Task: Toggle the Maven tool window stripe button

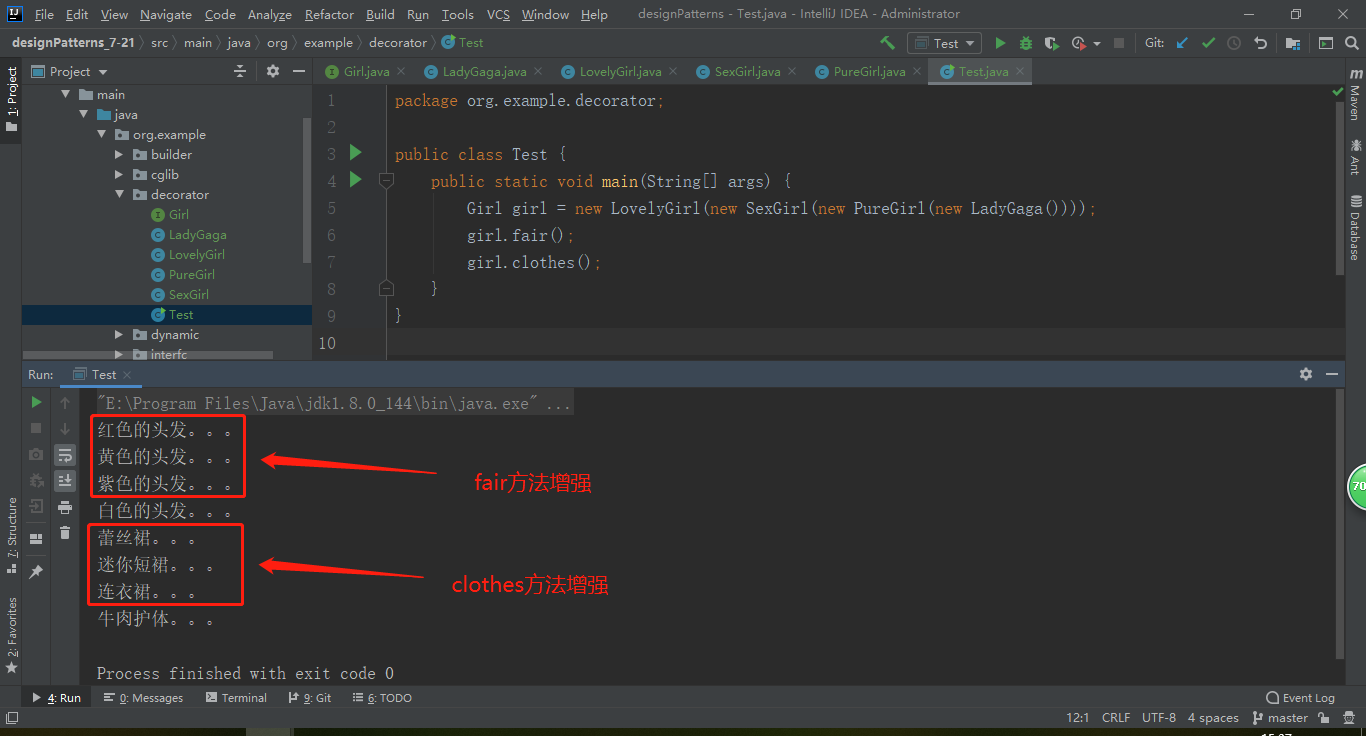Action: [1355, 95]
